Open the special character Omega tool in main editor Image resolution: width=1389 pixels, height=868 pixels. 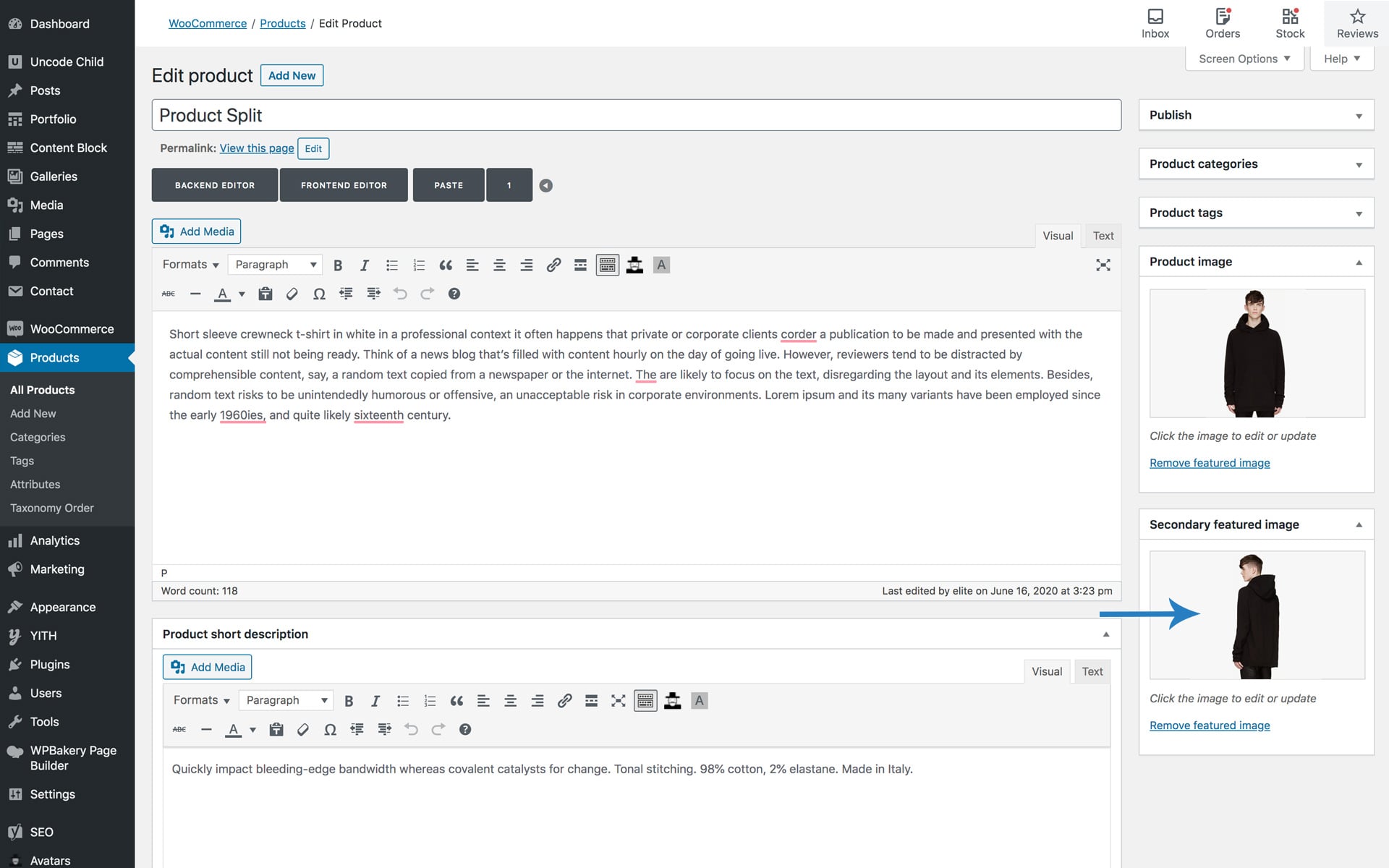(x=319, y=294)
